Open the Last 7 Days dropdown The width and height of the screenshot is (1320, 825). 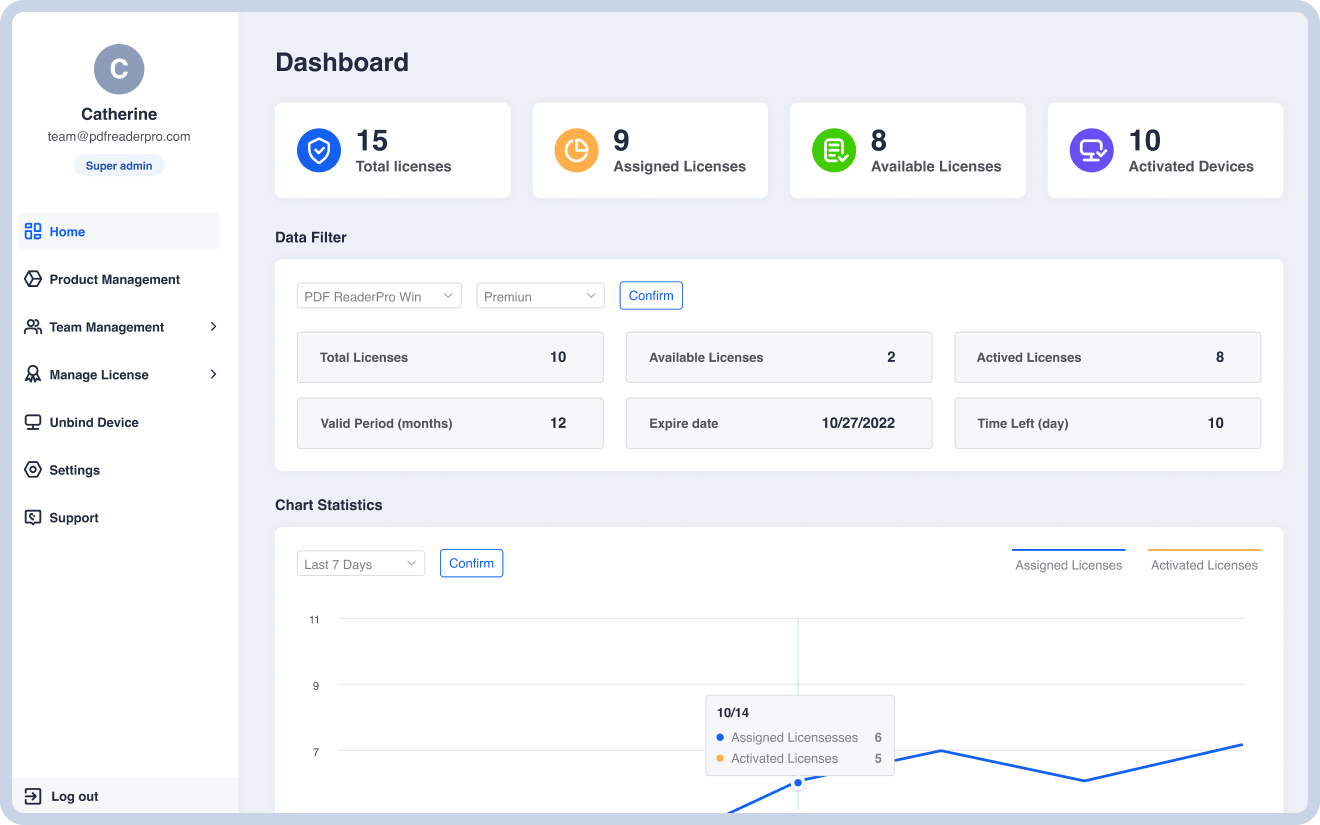tap(361, 564)
